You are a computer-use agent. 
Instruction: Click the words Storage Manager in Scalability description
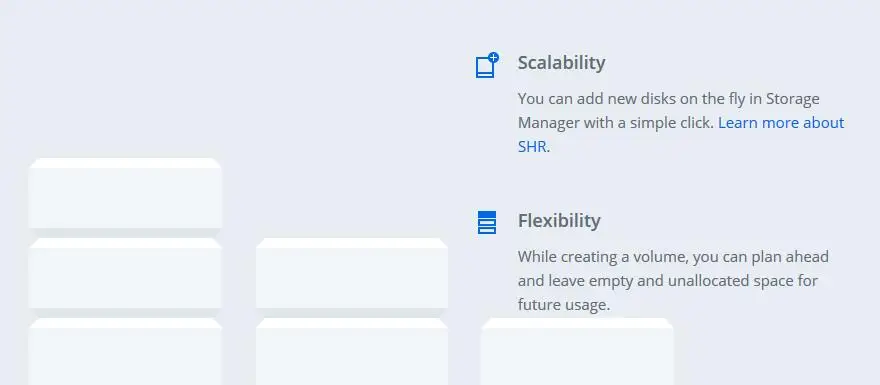(x=668, y=111)
